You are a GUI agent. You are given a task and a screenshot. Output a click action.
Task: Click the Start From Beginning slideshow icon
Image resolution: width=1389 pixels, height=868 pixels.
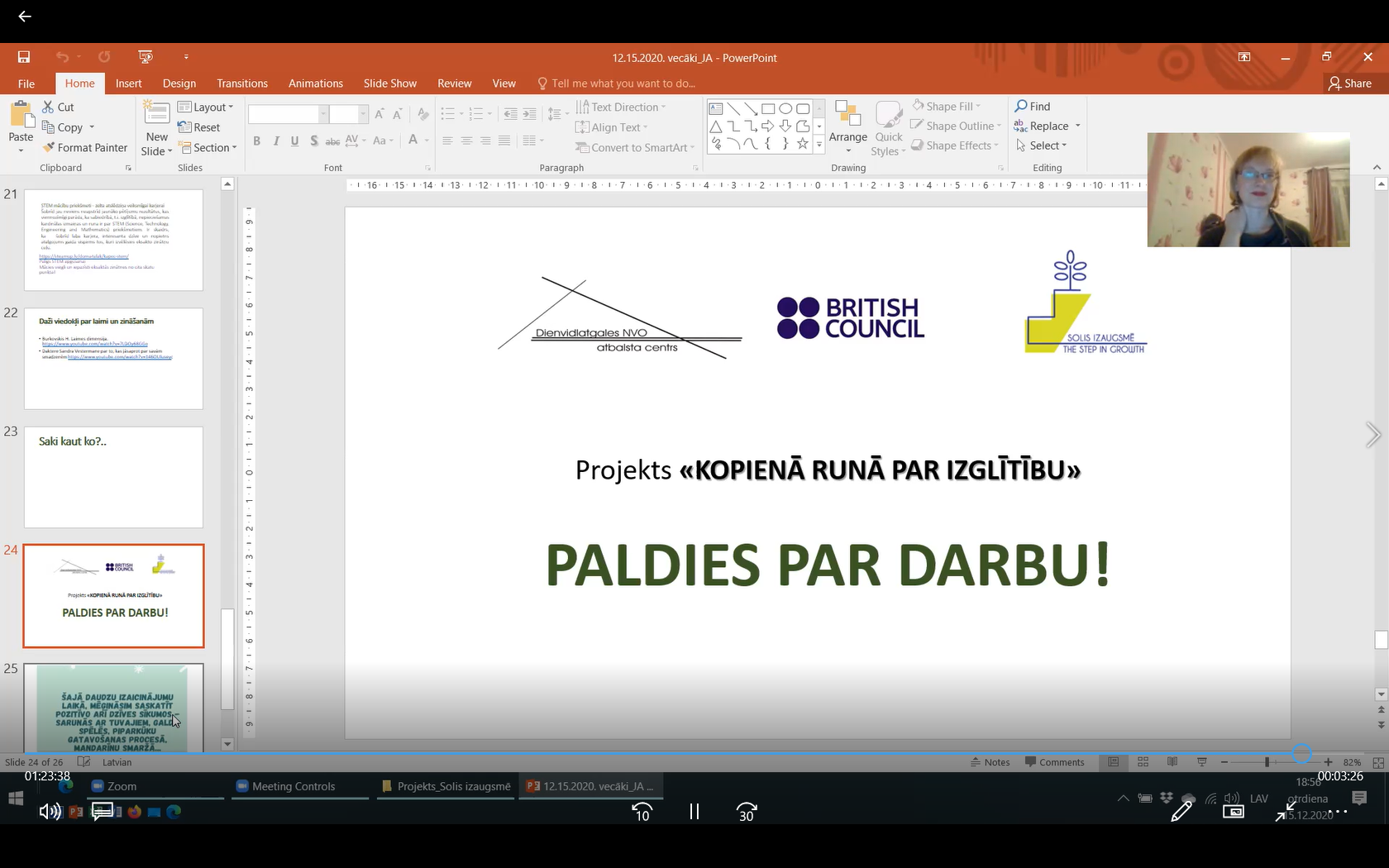click(146, 57)
